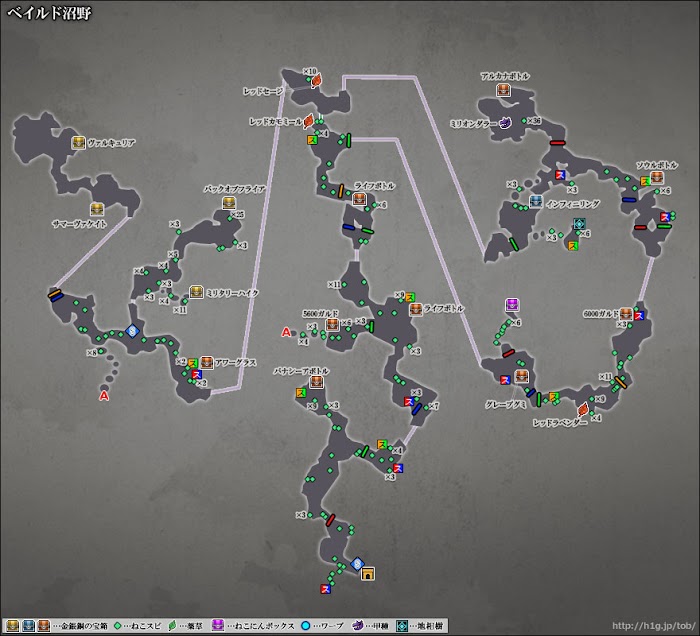Click the silver chest in the legend
This screenshot has width=700, height=636.
click(28, 626)
